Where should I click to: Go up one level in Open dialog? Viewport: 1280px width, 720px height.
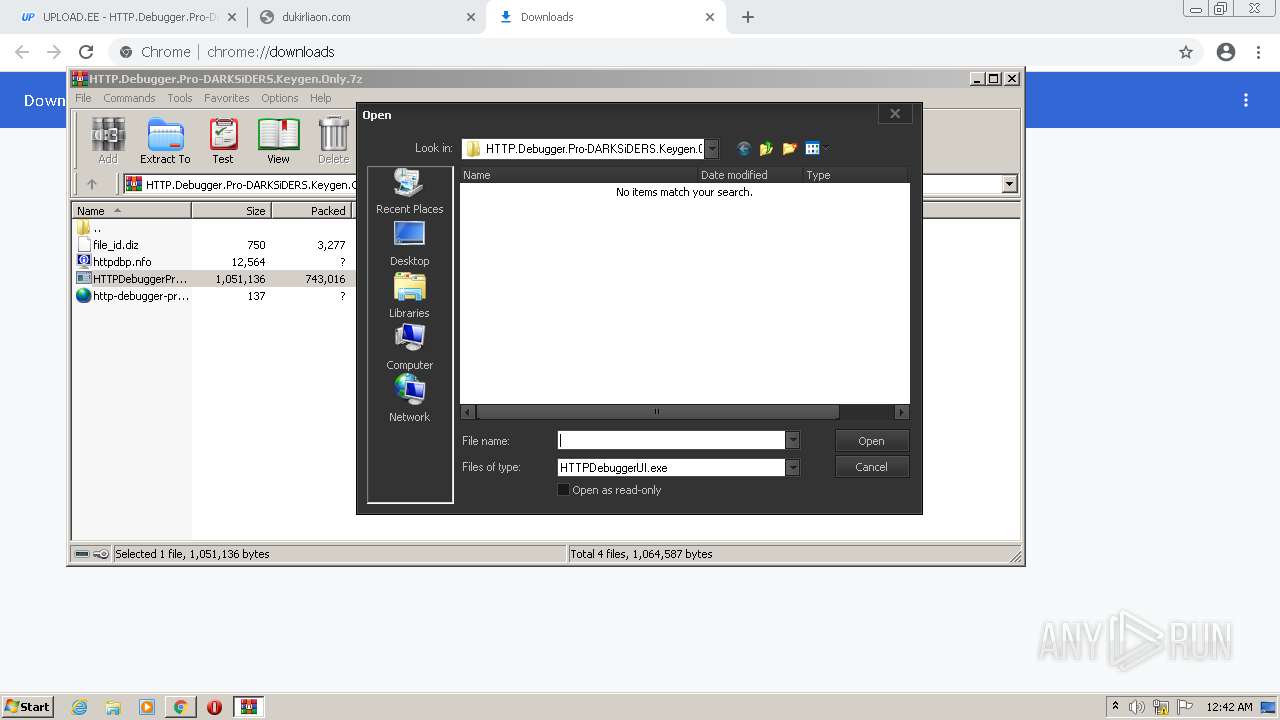[x=766, y=149]
